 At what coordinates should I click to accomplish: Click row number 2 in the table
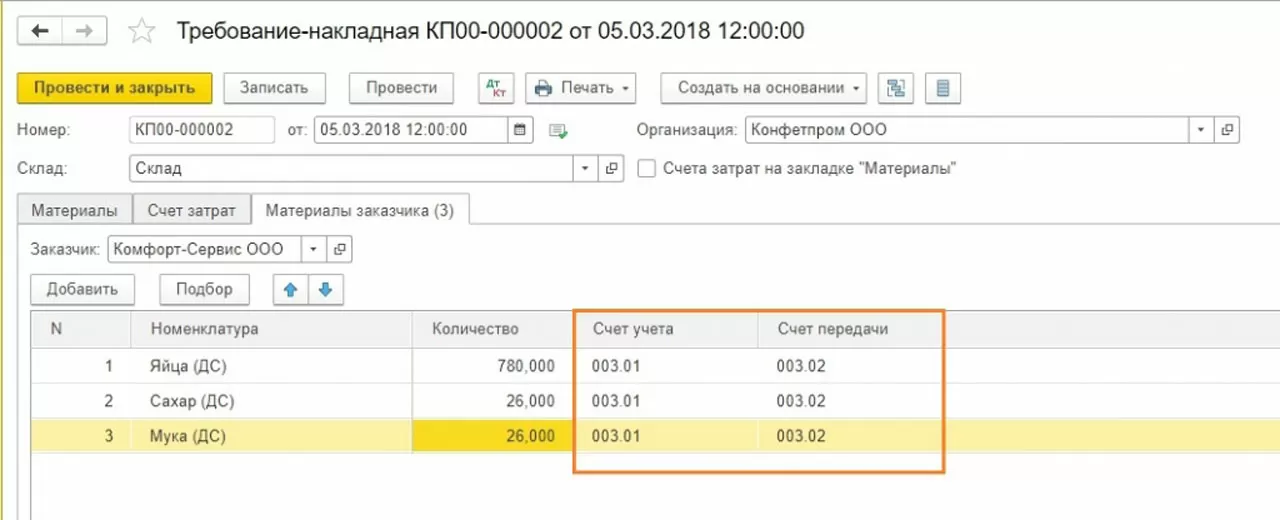(81, 401)
